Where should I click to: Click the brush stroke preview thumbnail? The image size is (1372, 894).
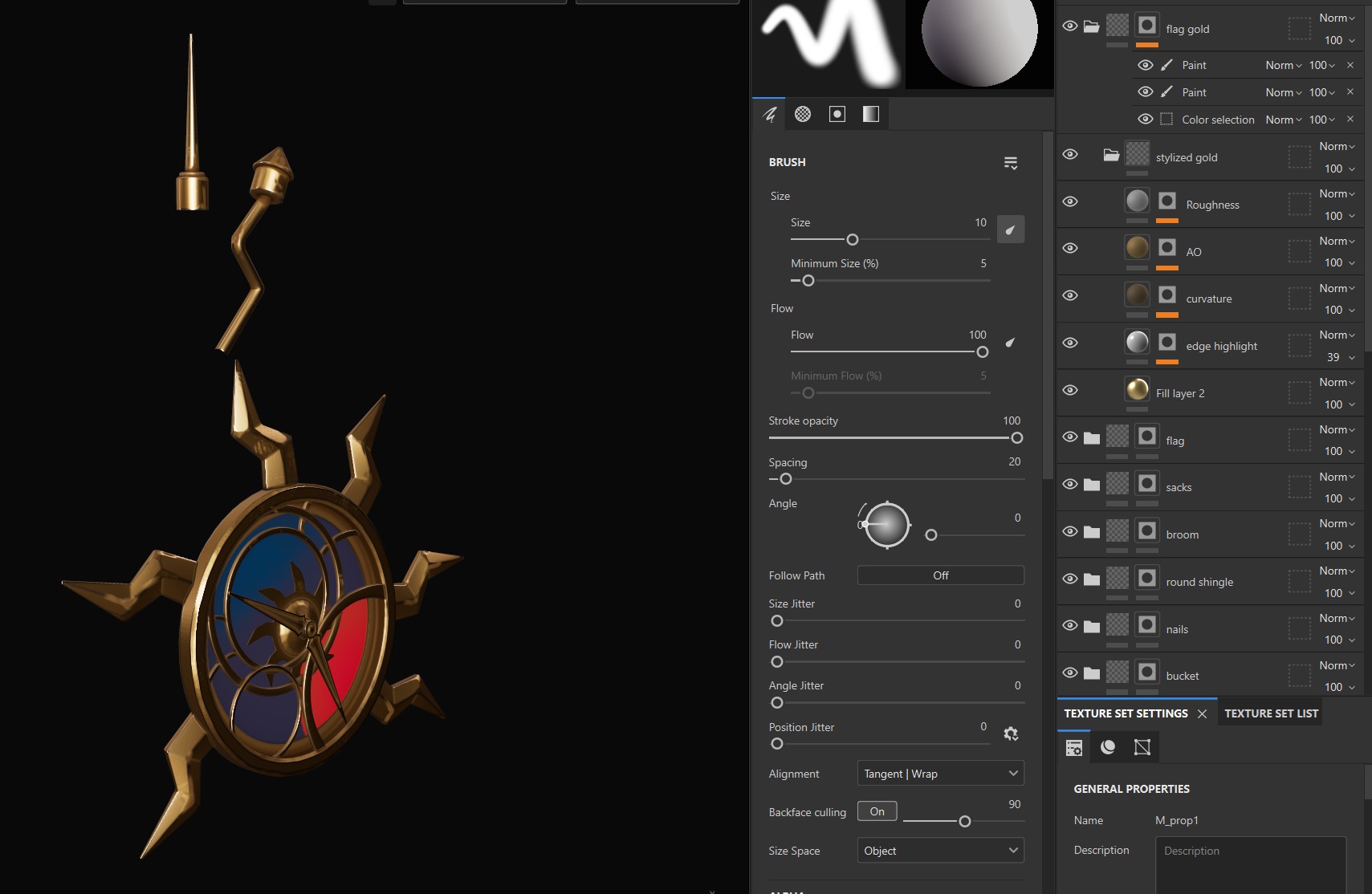(829, 43)
